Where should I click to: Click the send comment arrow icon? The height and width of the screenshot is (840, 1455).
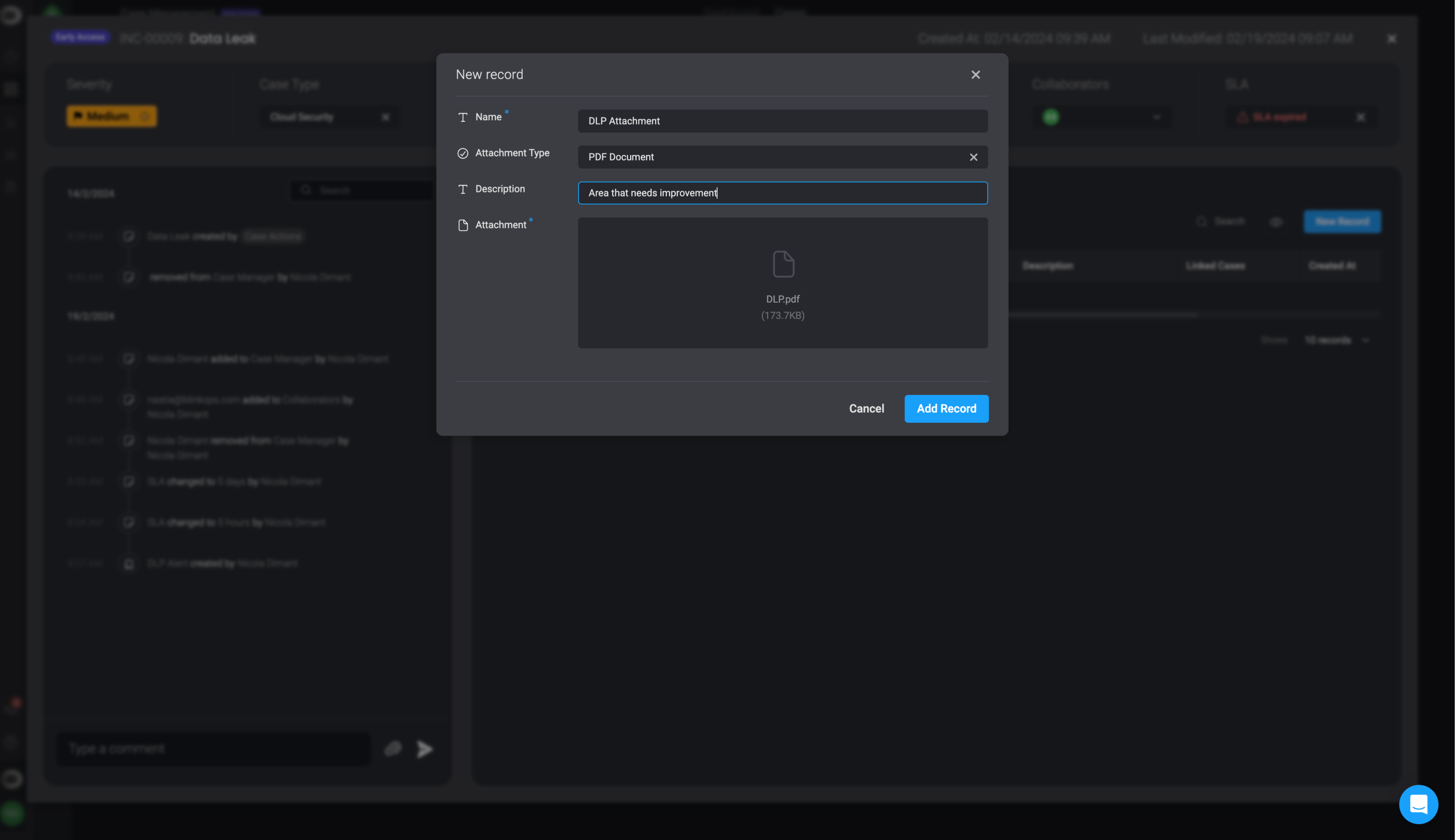tap(425, 749)
